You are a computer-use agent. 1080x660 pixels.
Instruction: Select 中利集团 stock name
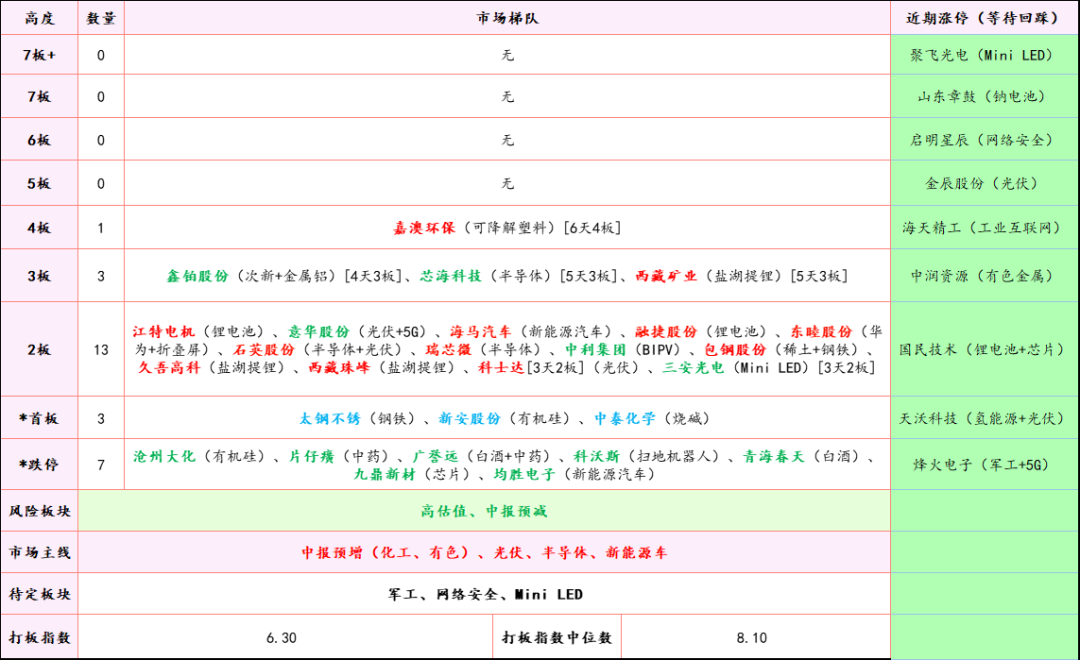click(596, 349)
